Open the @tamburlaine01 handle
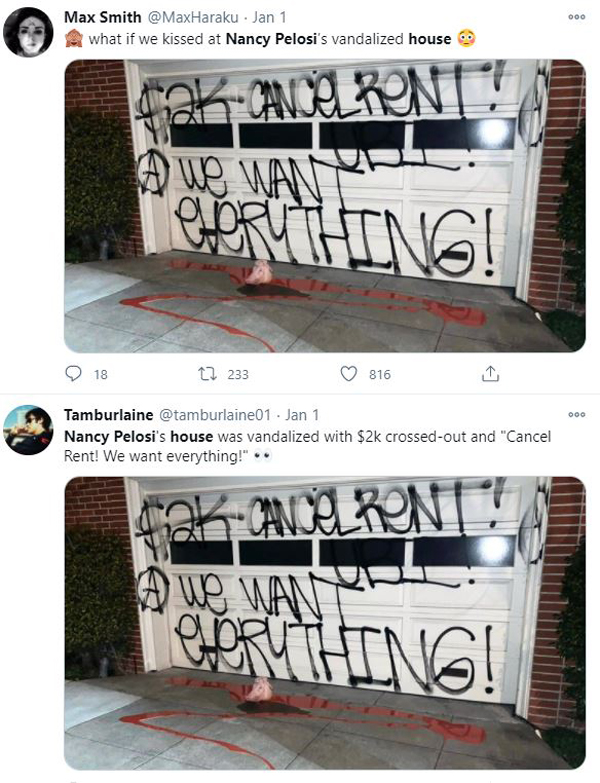Screen dimensions: 600x783 (215, 415)
